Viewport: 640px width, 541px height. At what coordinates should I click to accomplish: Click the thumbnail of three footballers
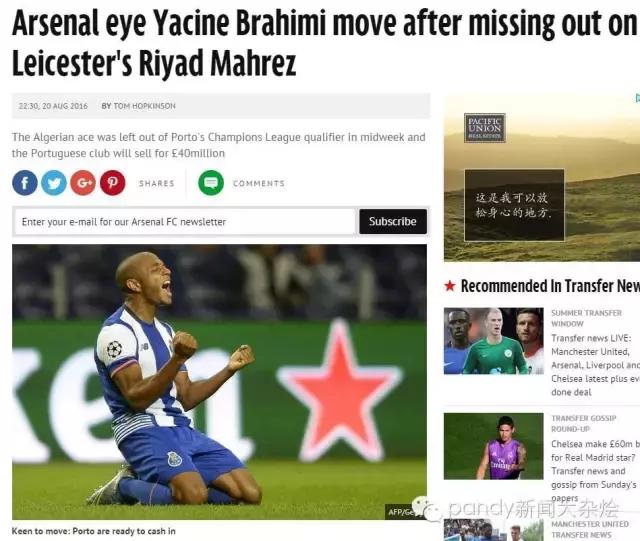pos(494,341)
